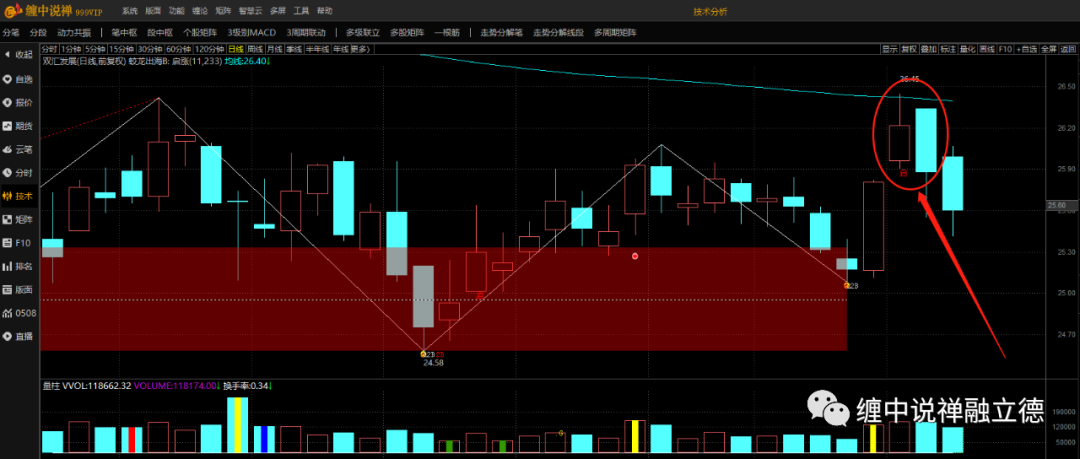Toggle 动力共振 in toolbar
Screen dimensions: 1080x459
point(74,32)
